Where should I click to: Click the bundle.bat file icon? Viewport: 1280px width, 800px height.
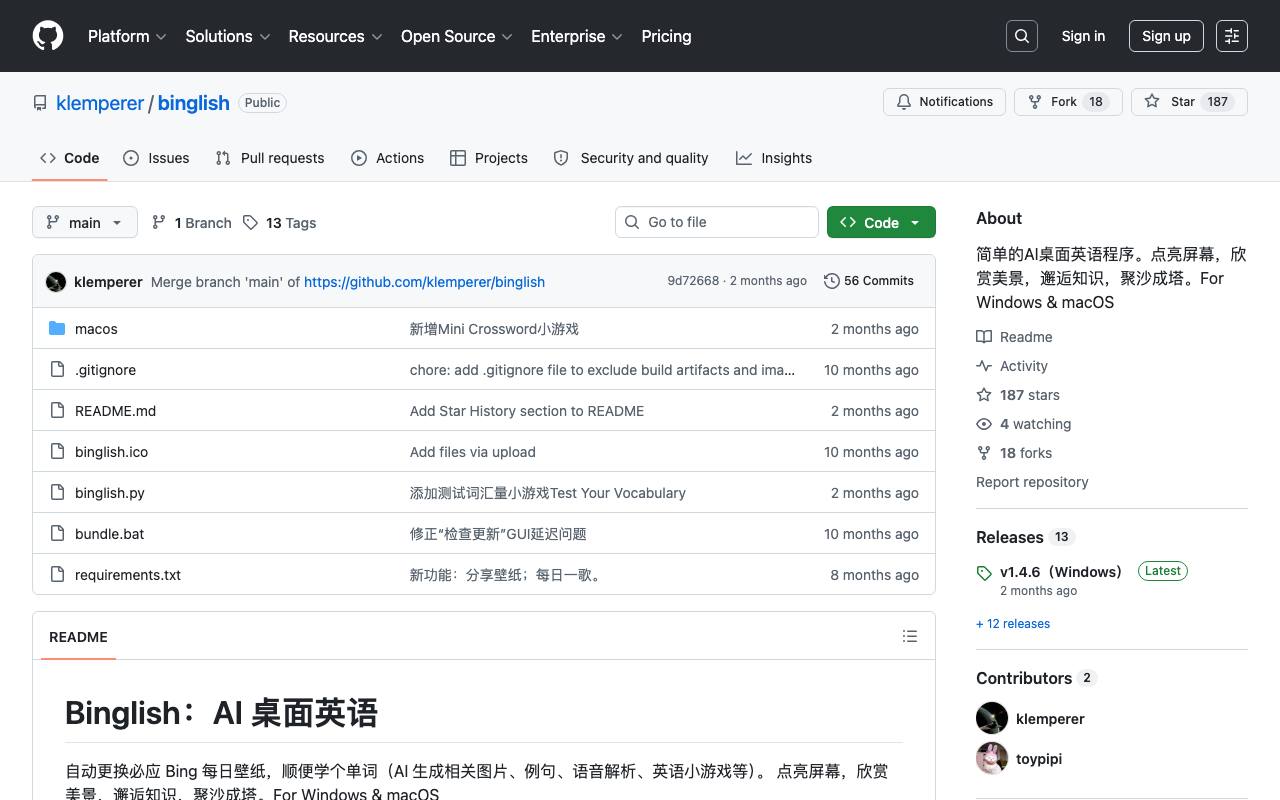coord(57,534)
